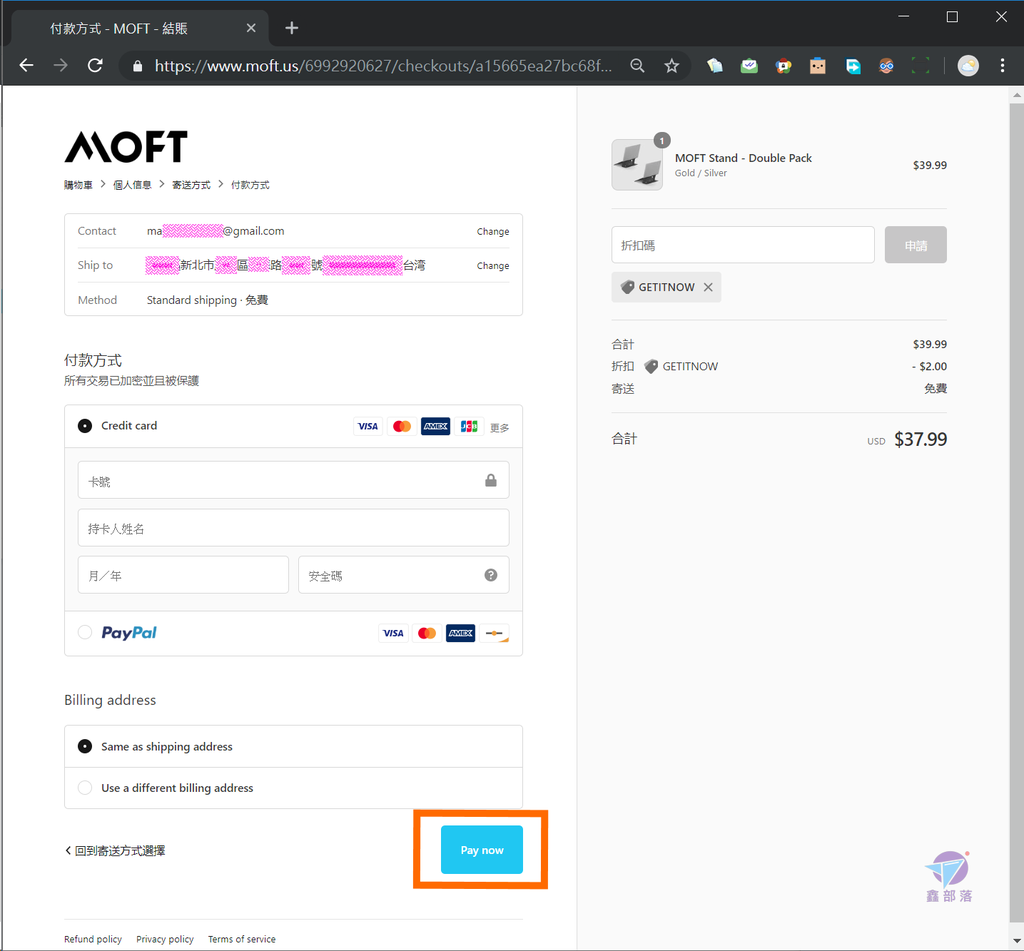Show more card types via 更多
Screen dimensions: 1024x951
pyautogui.click(x=500, y=428)
